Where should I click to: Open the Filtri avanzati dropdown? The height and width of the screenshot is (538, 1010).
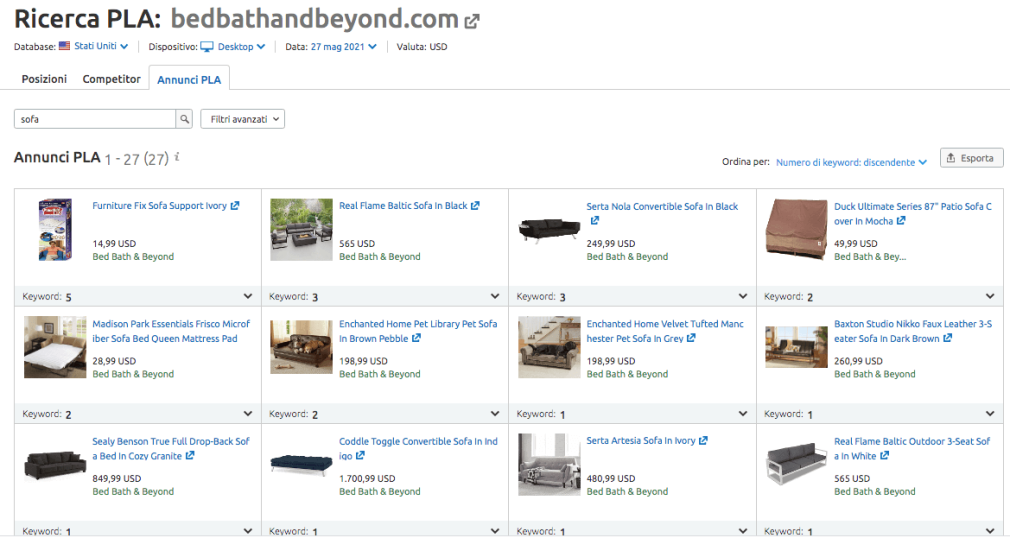[243, 119]
